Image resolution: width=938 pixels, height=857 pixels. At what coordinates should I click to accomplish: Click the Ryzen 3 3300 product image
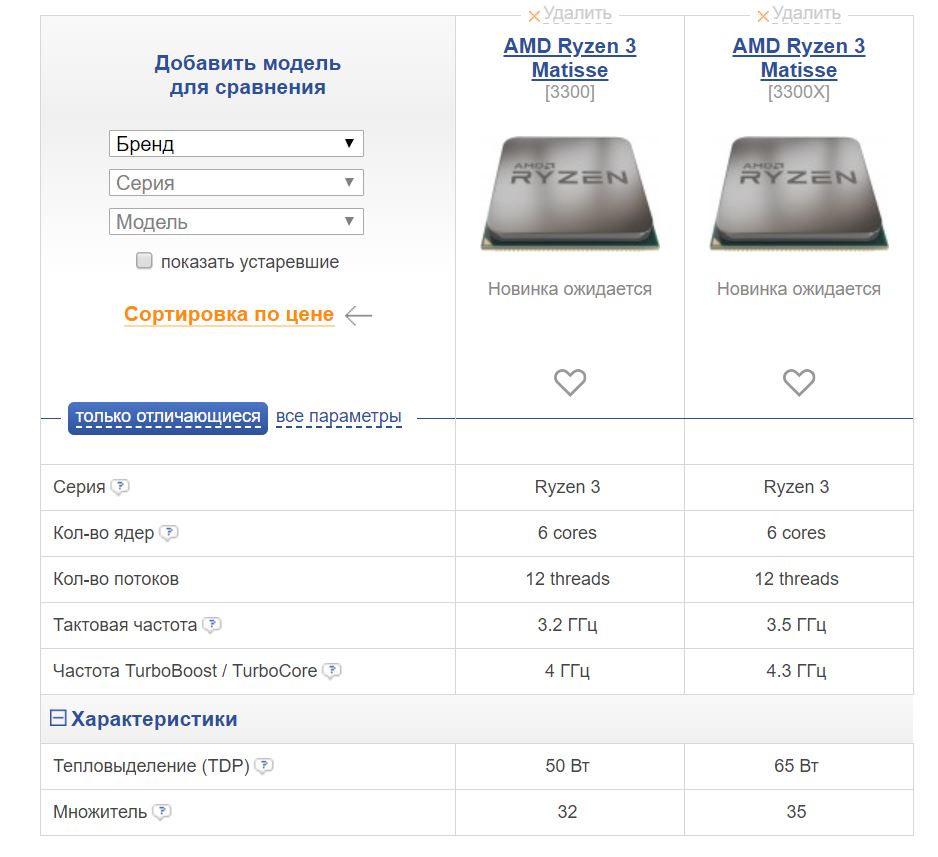tap(570, 195)
